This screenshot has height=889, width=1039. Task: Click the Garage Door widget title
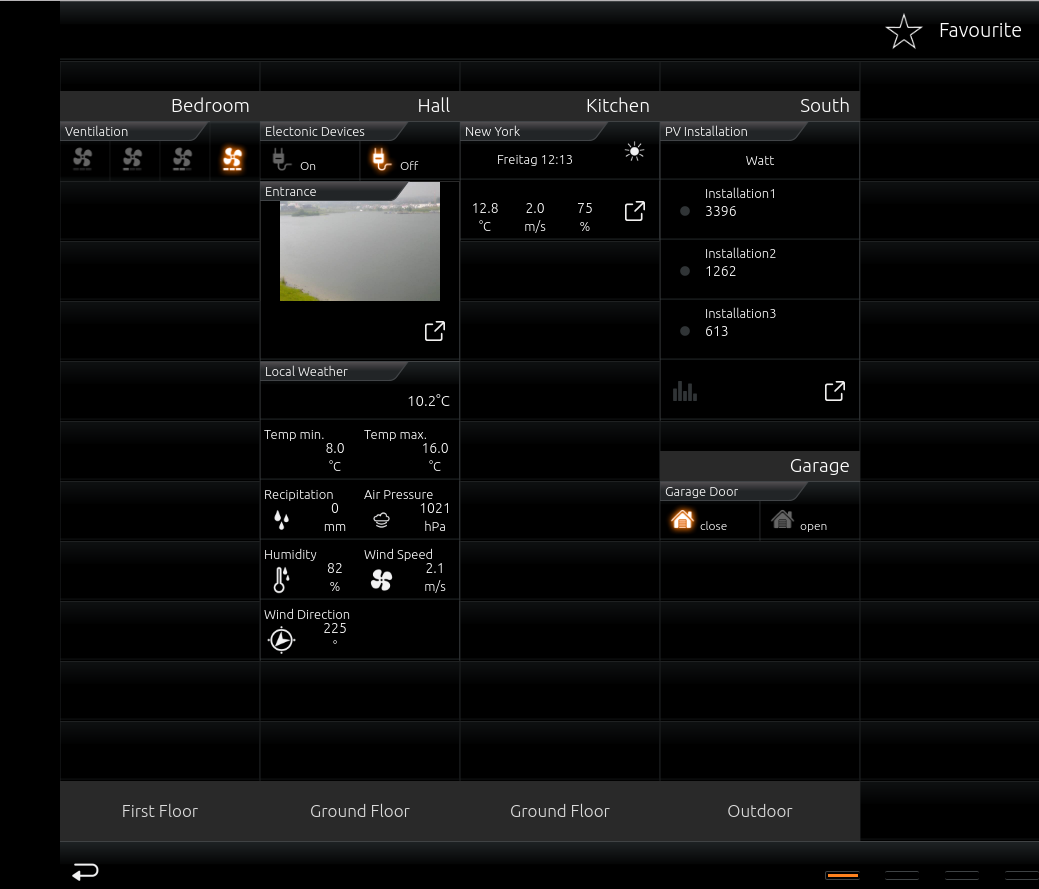[702, 492]
